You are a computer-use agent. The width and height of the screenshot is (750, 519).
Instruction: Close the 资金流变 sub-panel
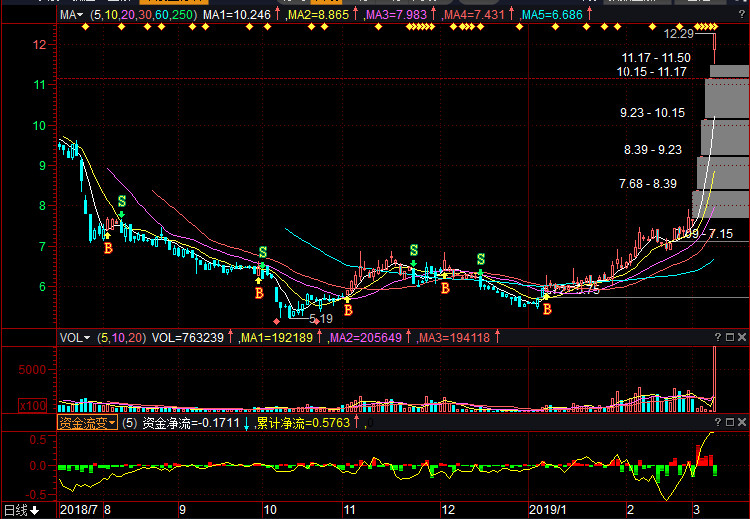(x=742, y=422)
